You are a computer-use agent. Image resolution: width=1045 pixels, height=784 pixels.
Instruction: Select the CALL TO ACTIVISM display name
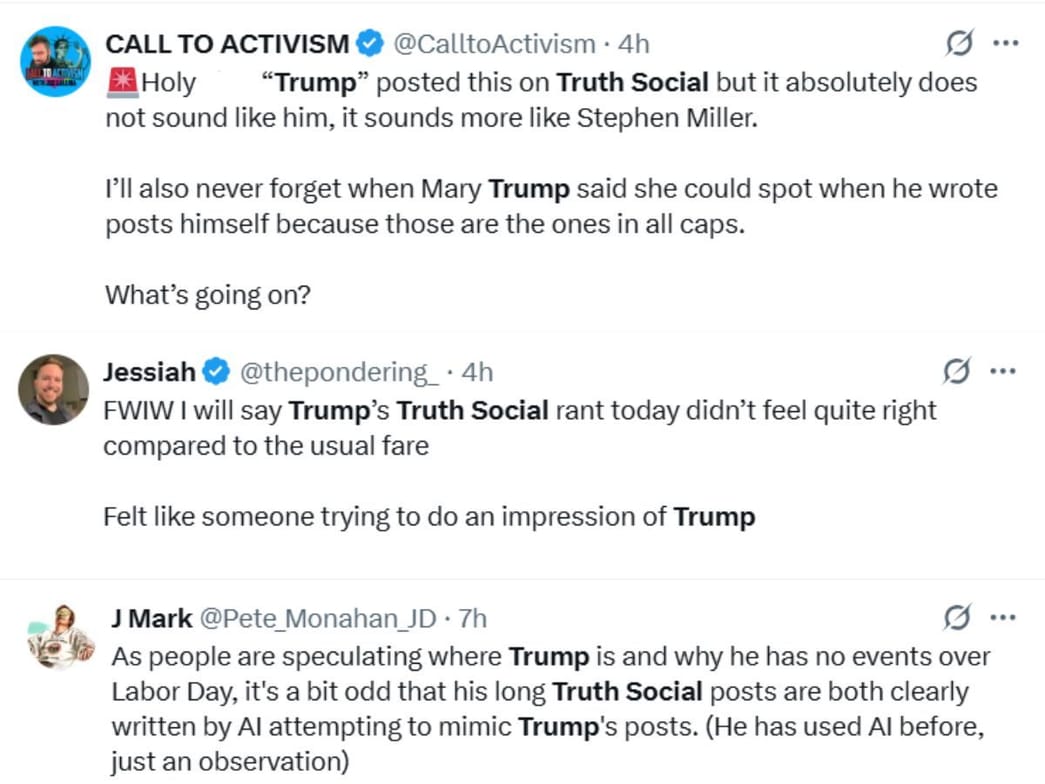pyautogui.click(x=228, y=43)
